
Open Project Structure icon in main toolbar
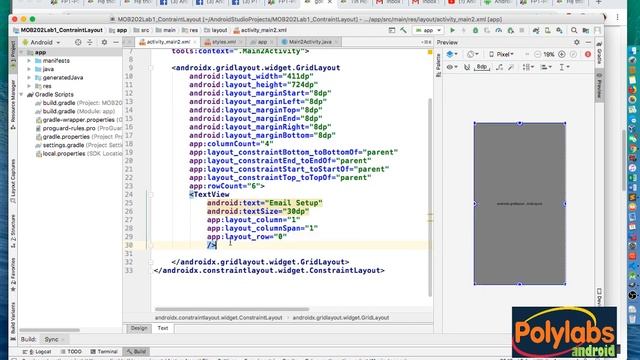[586, 30]
